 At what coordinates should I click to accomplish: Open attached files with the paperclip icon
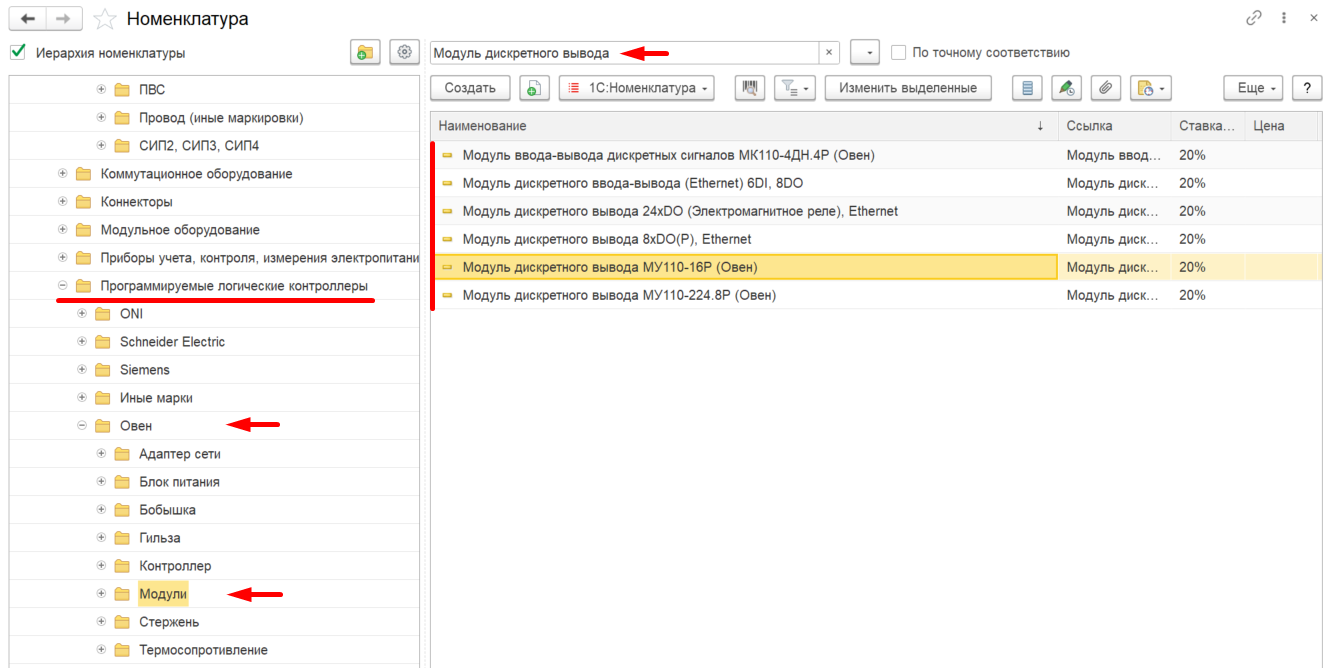[x=1105, y=88]
